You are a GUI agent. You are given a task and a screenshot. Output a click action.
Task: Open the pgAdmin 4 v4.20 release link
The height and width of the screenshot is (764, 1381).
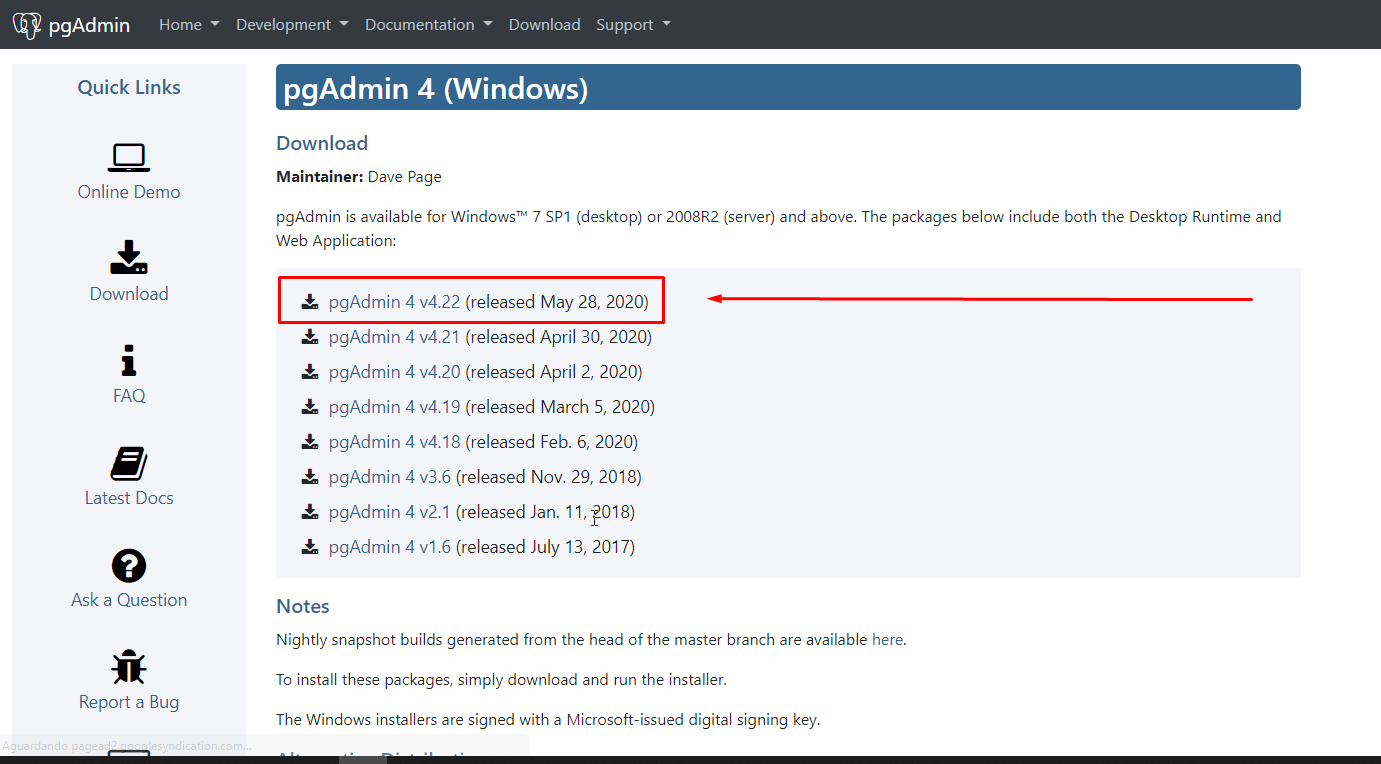coord(394,372)
